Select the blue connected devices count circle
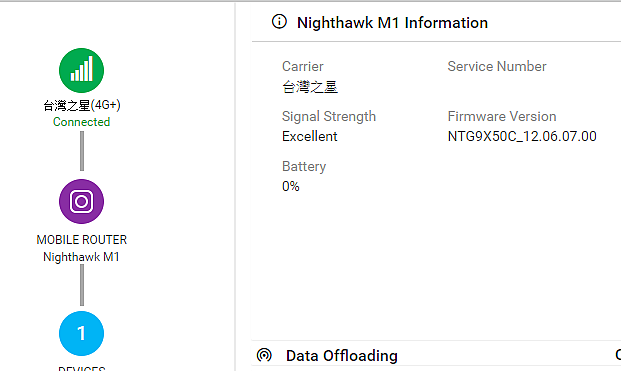 [82, 333]
